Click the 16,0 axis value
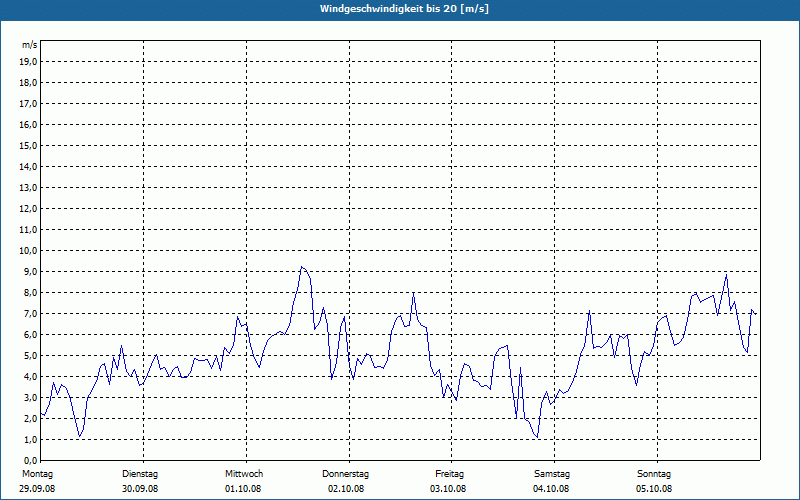This screenshot has height=500, width=800. click(28, 124)
